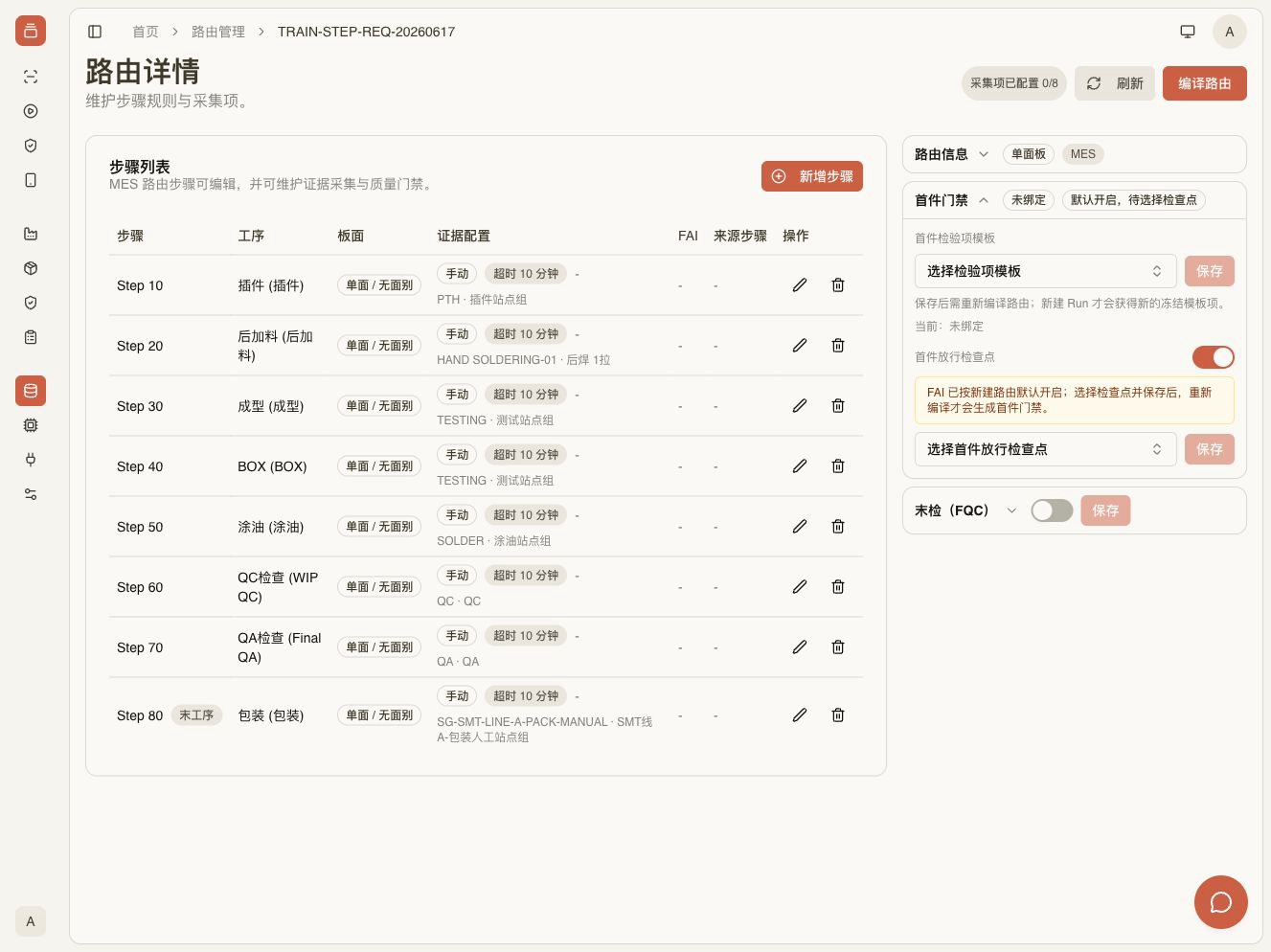The image size is (1271, 952).
Task: Open the 选择检验项模板 dropdown
Action: tap(1045, 271)
